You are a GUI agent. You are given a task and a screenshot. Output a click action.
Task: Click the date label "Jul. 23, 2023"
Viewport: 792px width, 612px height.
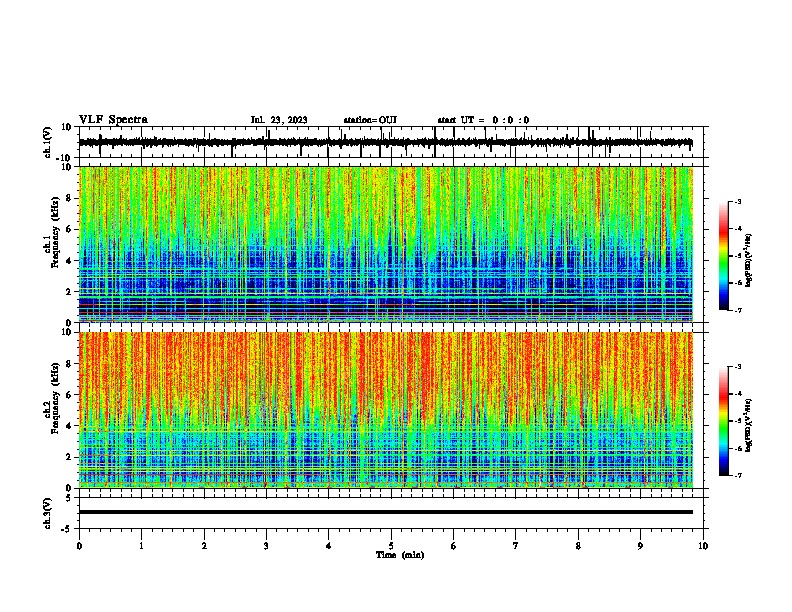(279, 120)
